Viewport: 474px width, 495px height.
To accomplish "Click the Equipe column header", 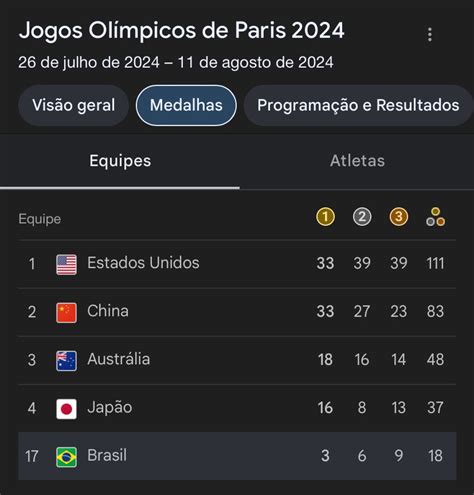I will tap(40, 219).
